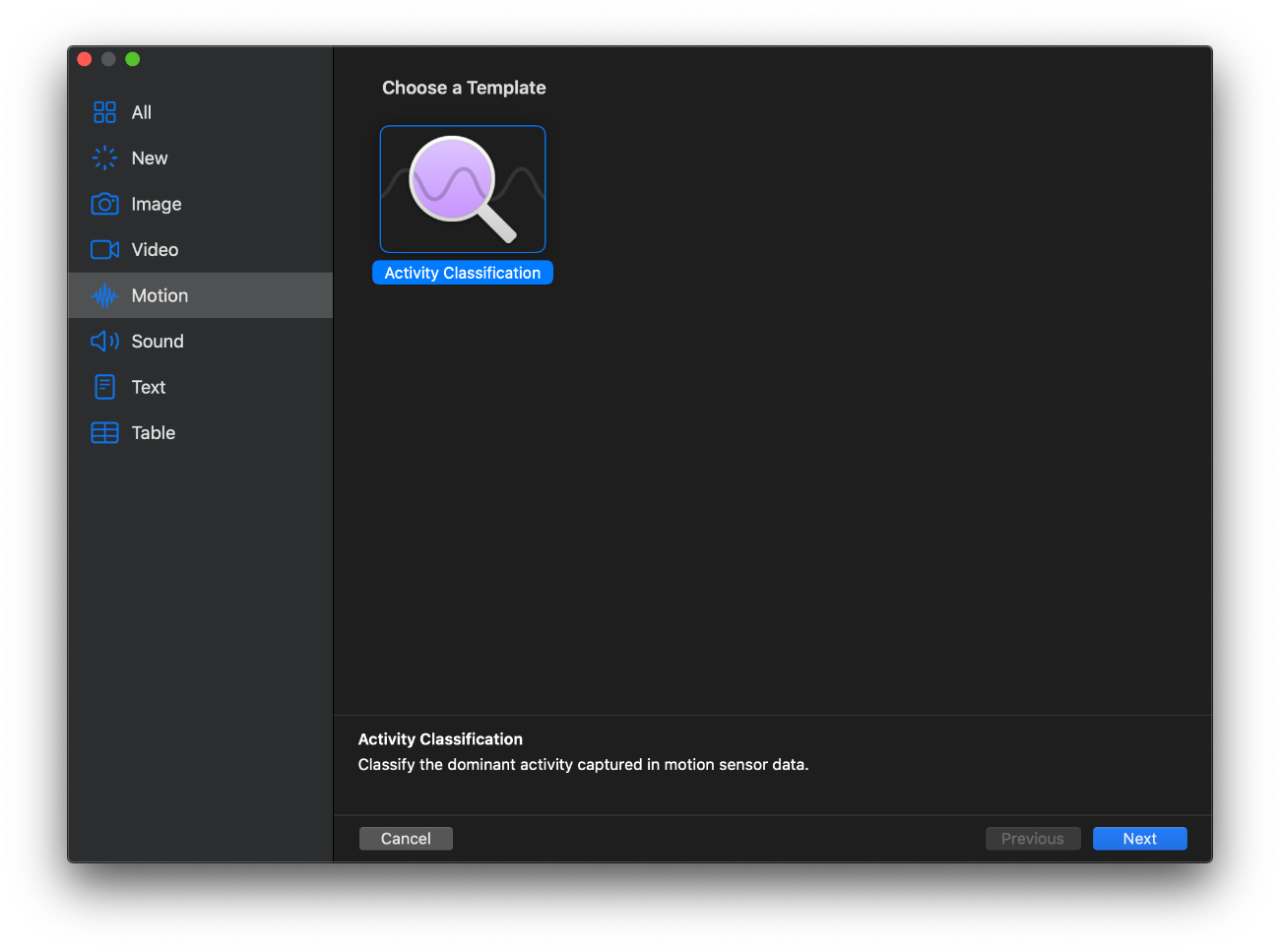Viewport: 1280px width, 952px height.
Task: Click the Image camera icon
Action: point(104,204)
